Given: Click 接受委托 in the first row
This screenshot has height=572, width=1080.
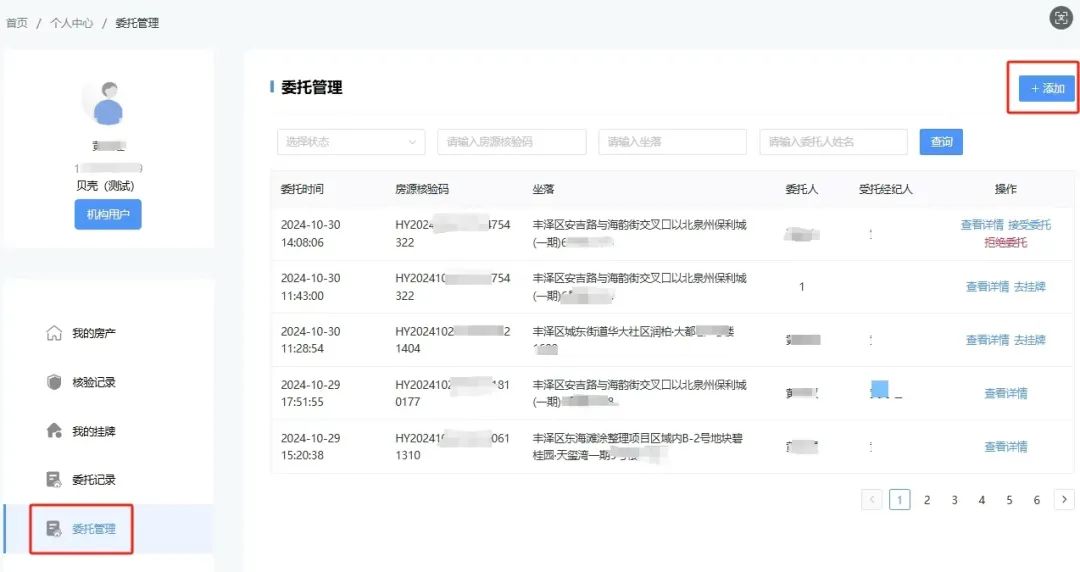Looking at the screenshot, I should coord(1029,225).
